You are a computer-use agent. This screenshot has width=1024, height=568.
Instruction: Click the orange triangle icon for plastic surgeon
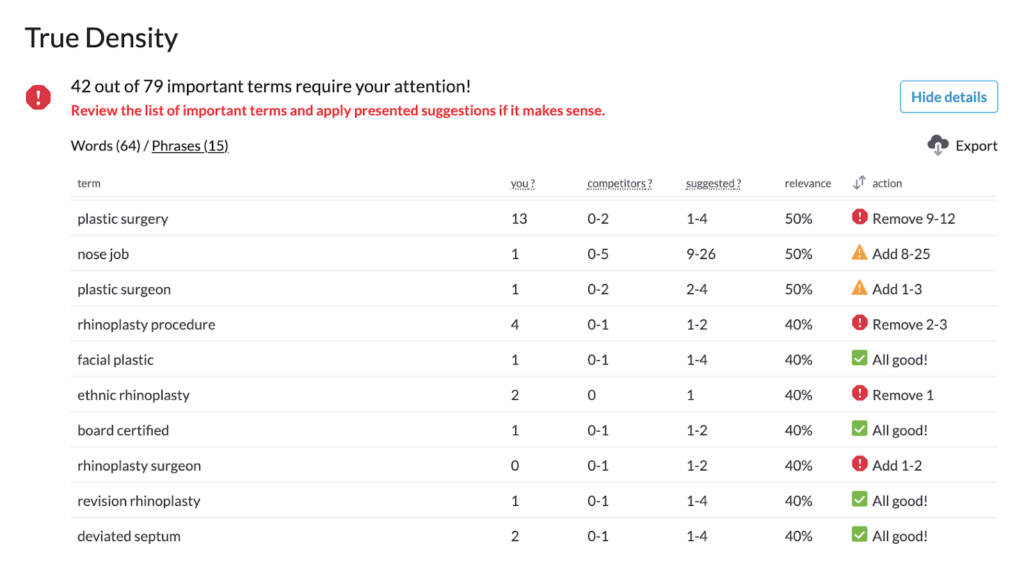pos(859,287)
